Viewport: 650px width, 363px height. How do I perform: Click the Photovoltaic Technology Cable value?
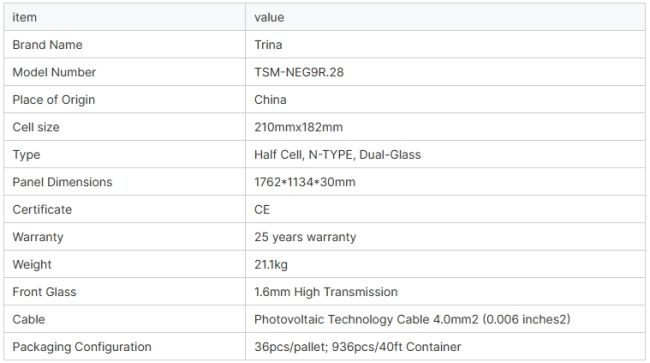coord(412,319)
